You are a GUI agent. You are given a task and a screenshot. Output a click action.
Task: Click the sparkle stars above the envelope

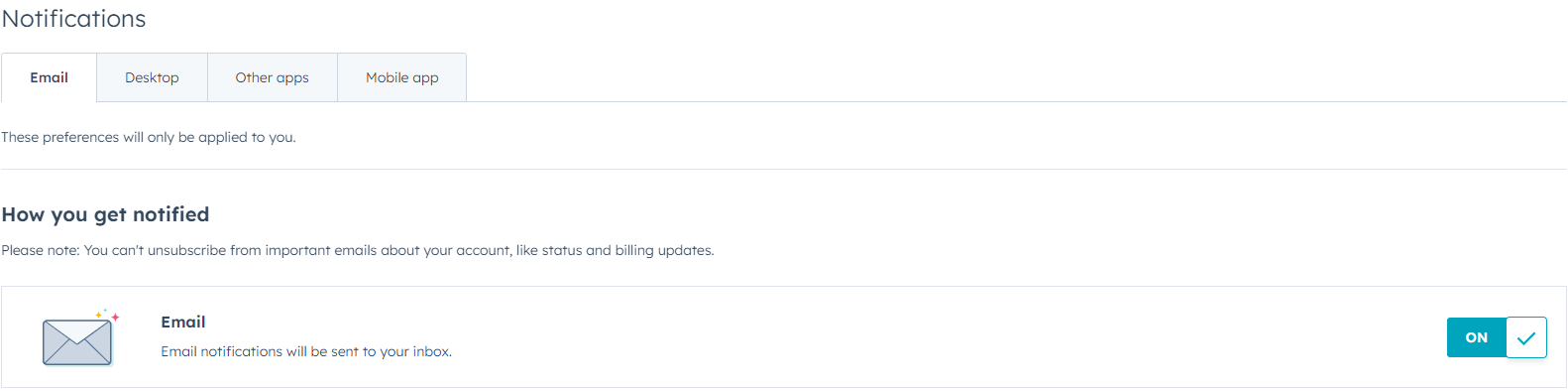[x=107, y=315]
